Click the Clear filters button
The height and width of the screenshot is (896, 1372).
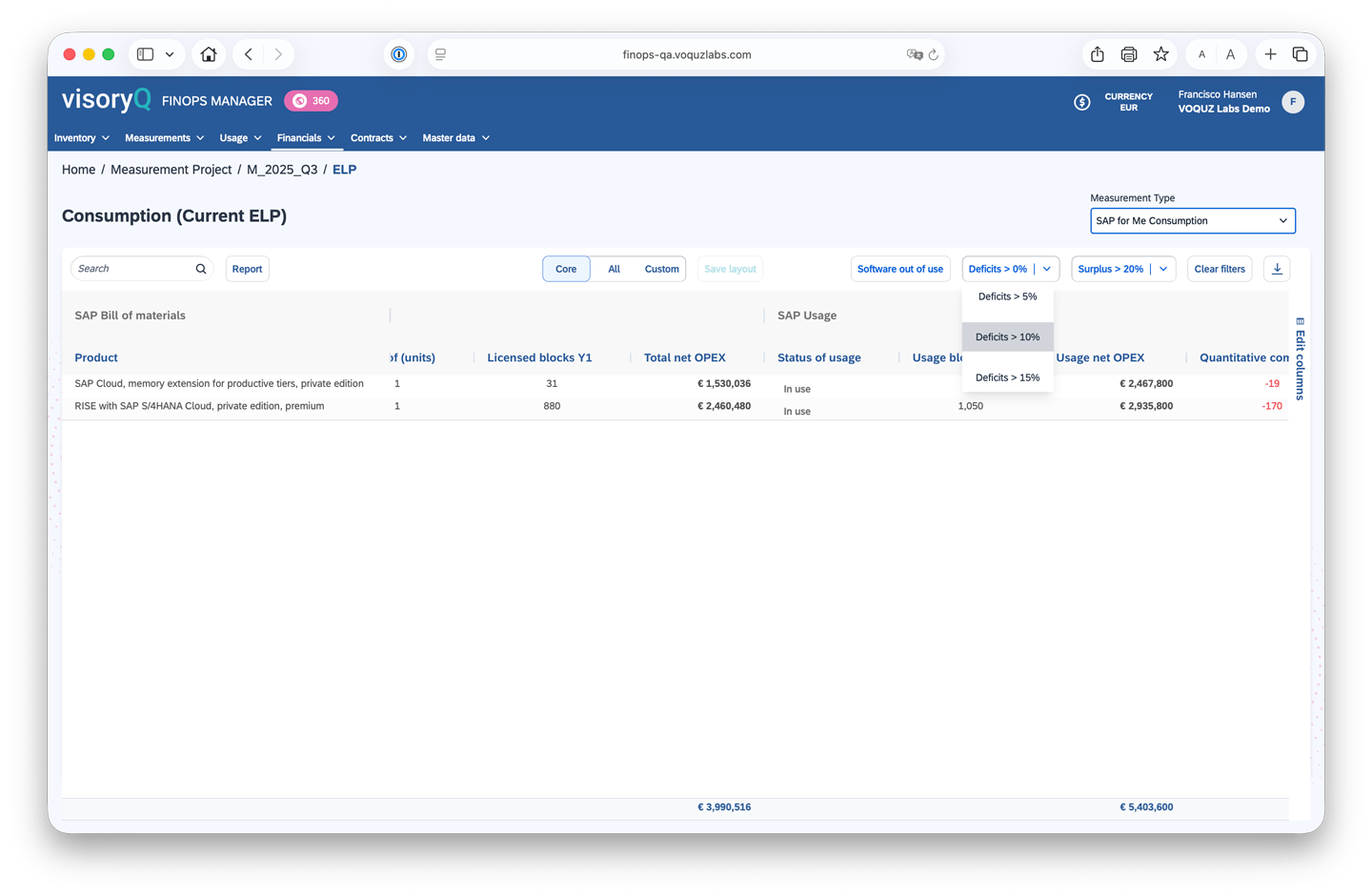pos(1220,269)
